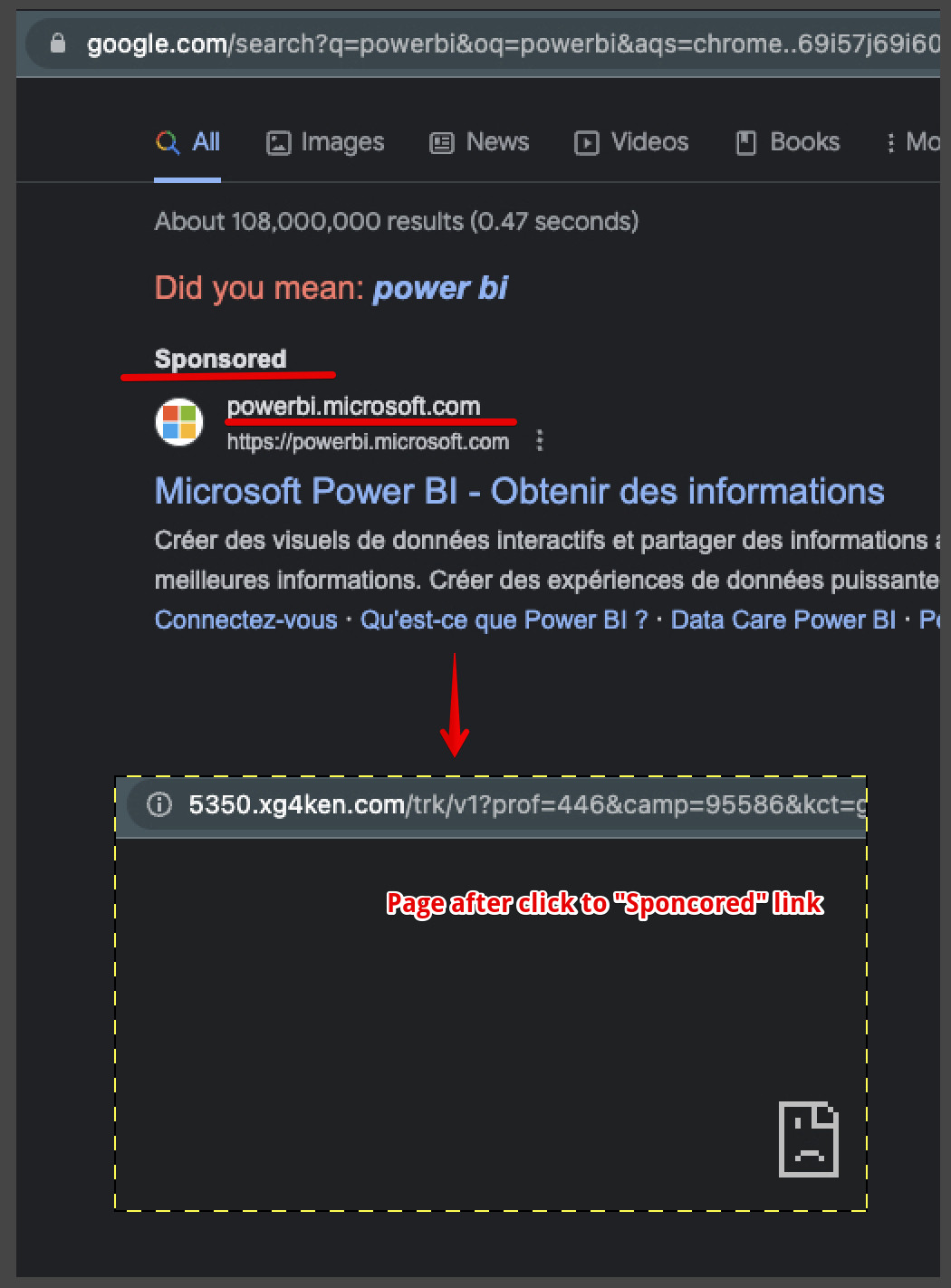Viewport: 951px width, 1288px height.
Task: Open the Images search tab
Action: pos(325,142)
